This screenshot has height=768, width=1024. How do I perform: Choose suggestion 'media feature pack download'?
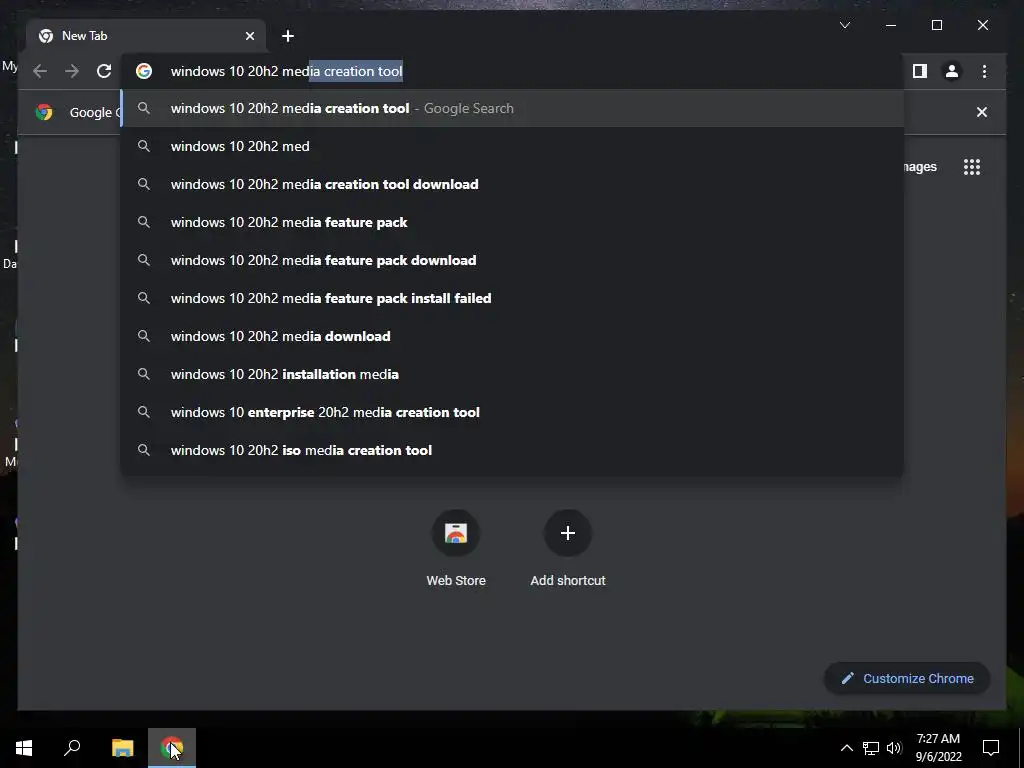pos(513,260)
